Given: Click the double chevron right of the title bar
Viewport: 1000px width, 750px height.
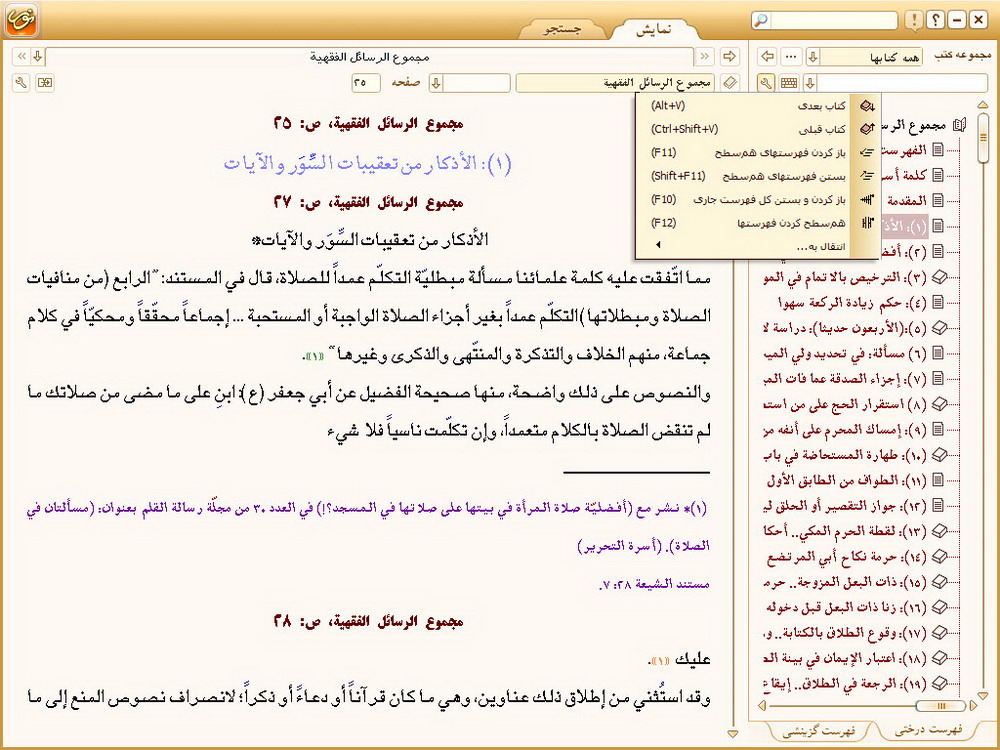Looking at the screenshot, I should tap(705, 57).
